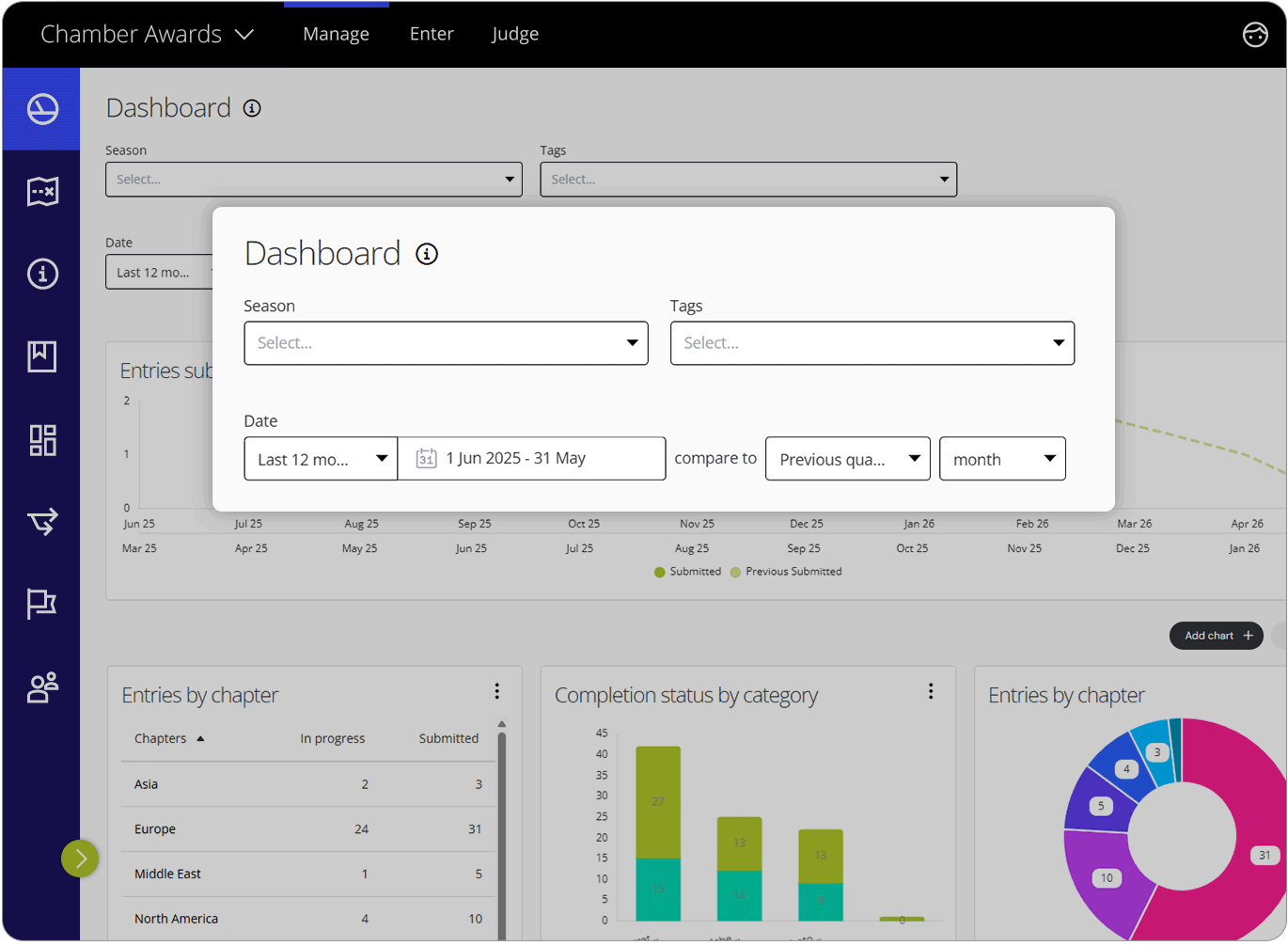The image size is (1288, 946).
Task: Click the Middle East row in the chapter table
Action: tap(308, 874)
